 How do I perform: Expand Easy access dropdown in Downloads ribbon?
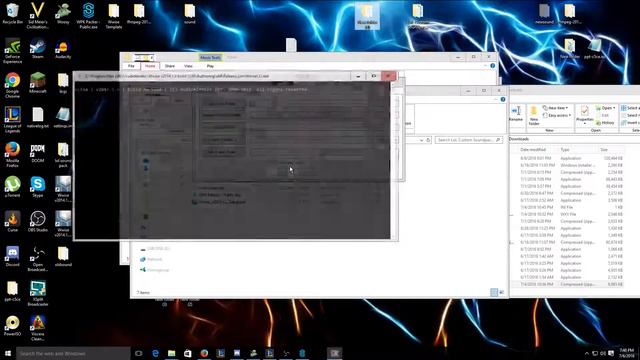point(557,116)
